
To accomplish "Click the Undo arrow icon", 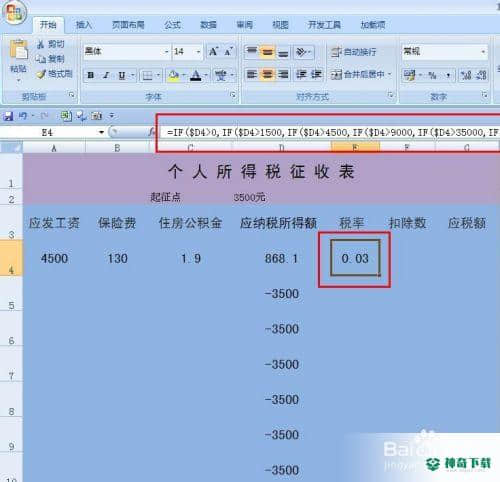I will pyautogui.click(x=23, y=116).
